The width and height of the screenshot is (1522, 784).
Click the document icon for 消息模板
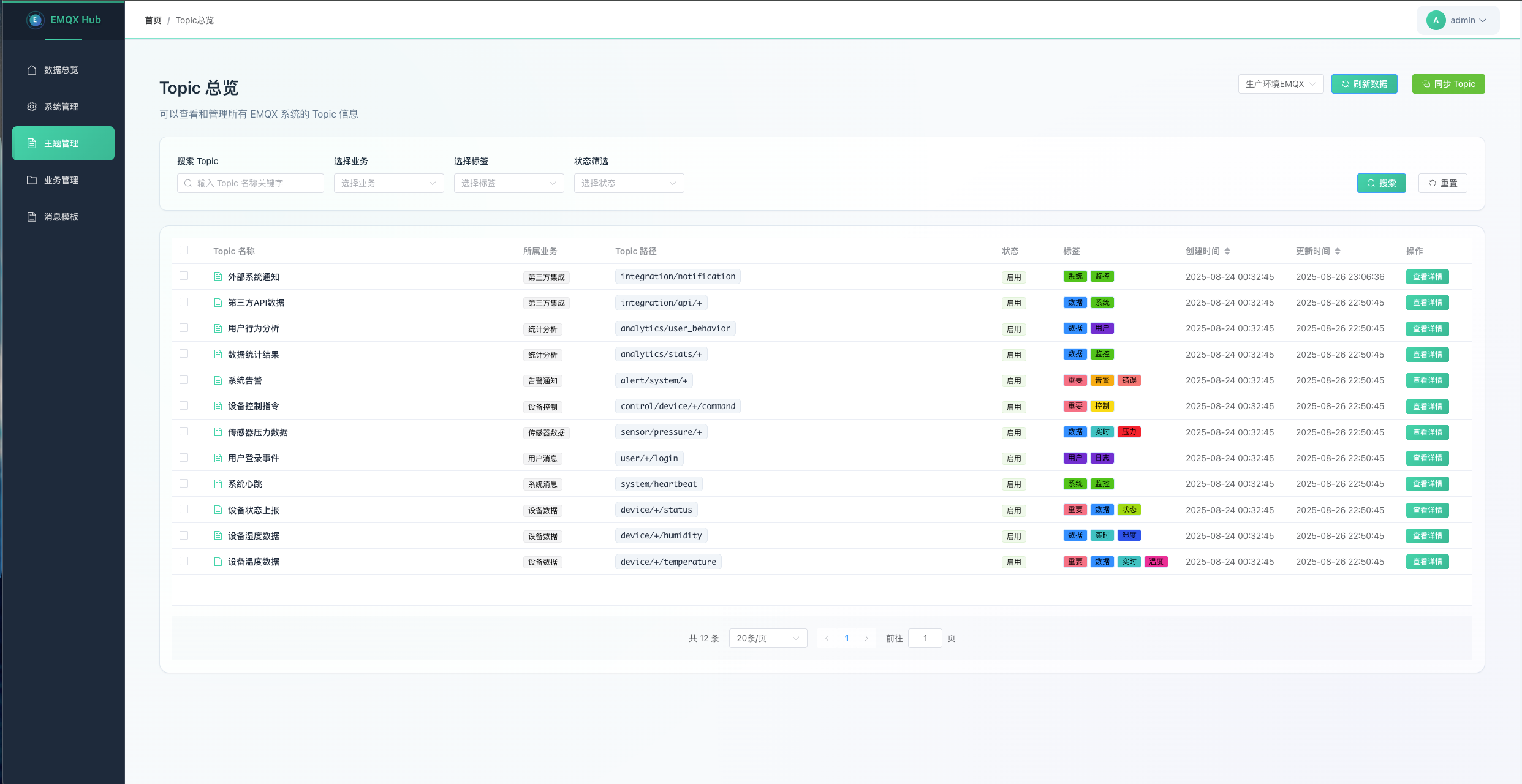click(32, 217)
